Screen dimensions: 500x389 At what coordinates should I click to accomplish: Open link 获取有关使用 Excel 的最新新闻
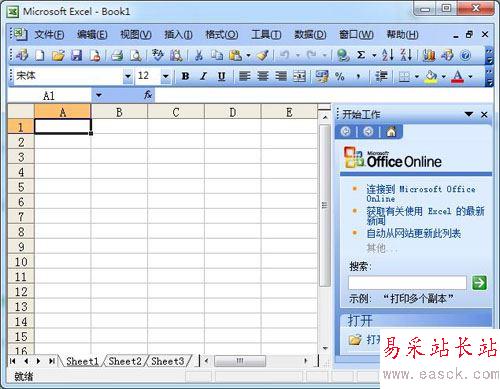coord(425,215)
